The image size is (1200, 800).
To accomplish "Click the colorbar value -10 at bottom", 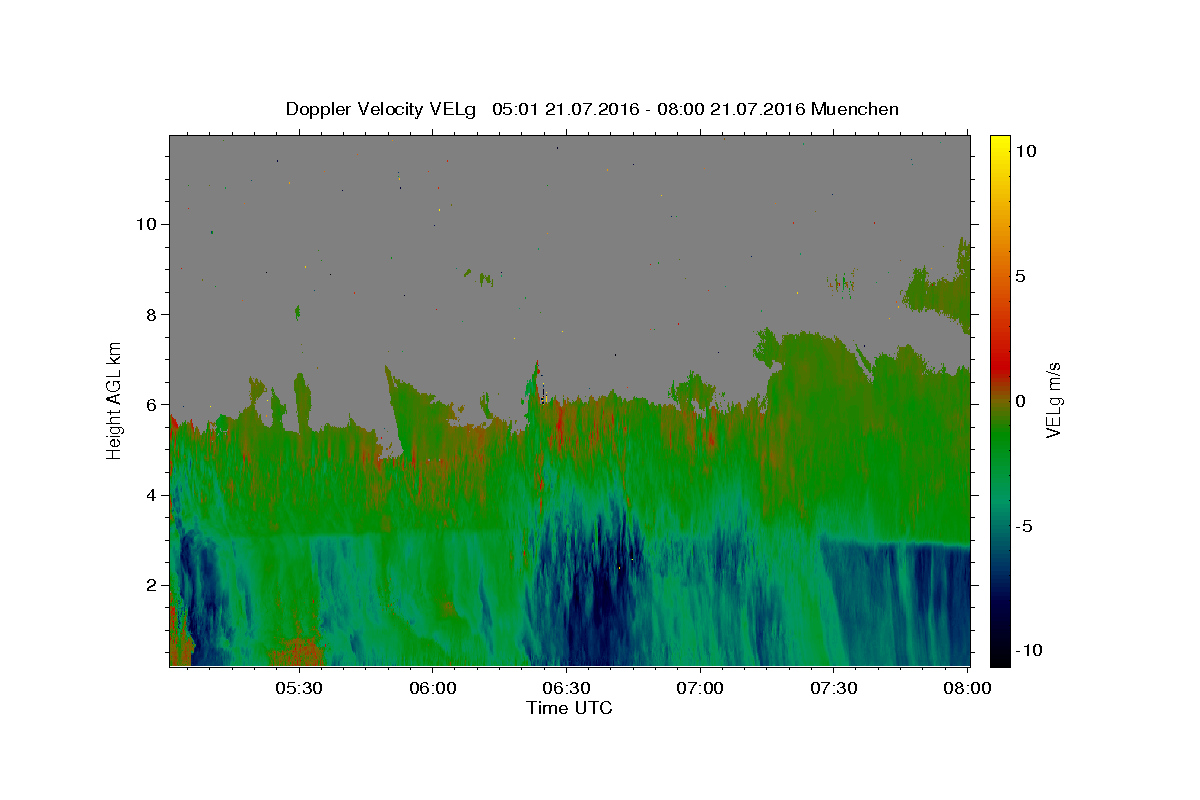I will (1028, 650).
